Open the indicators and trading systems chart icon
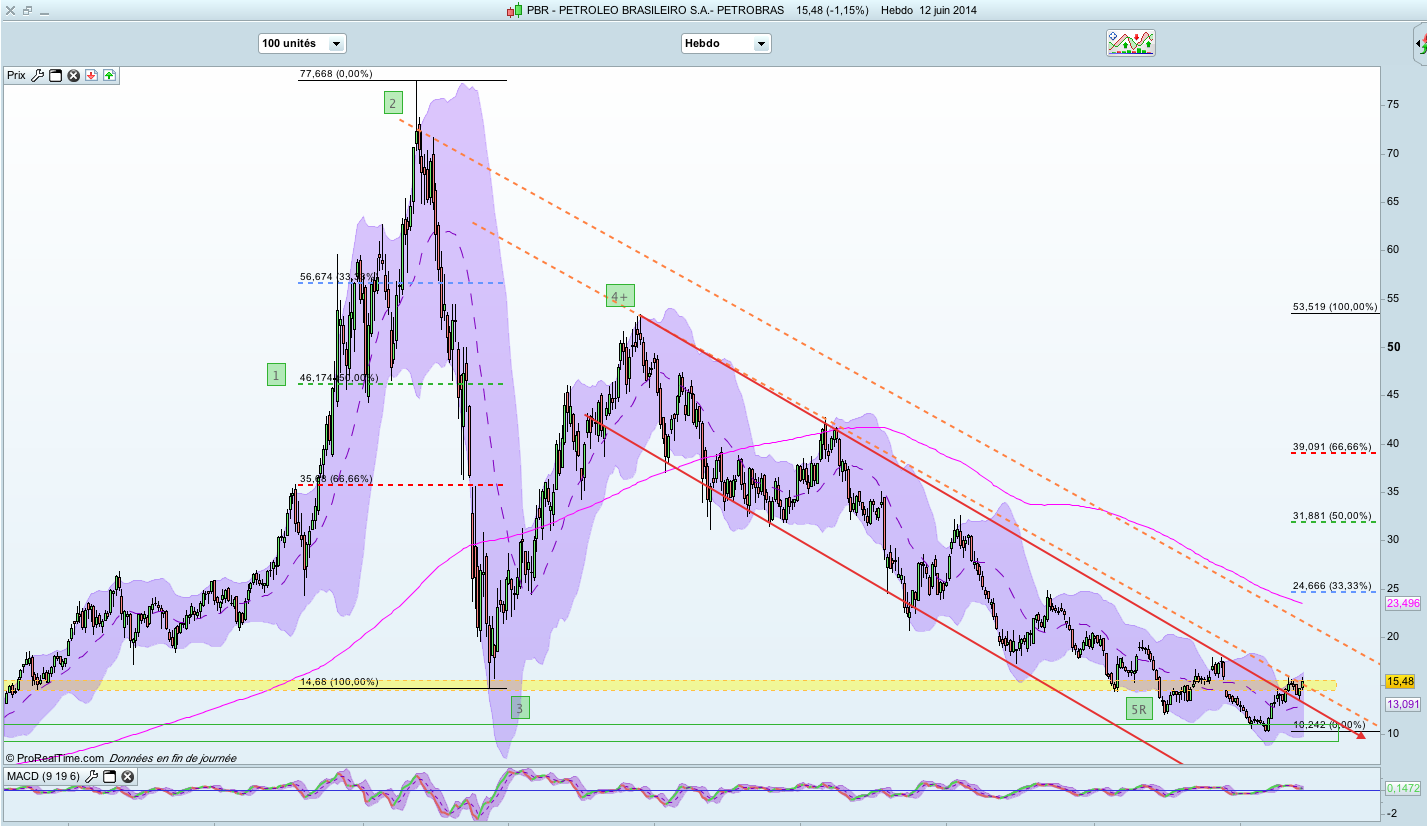 click(1131, 42)
